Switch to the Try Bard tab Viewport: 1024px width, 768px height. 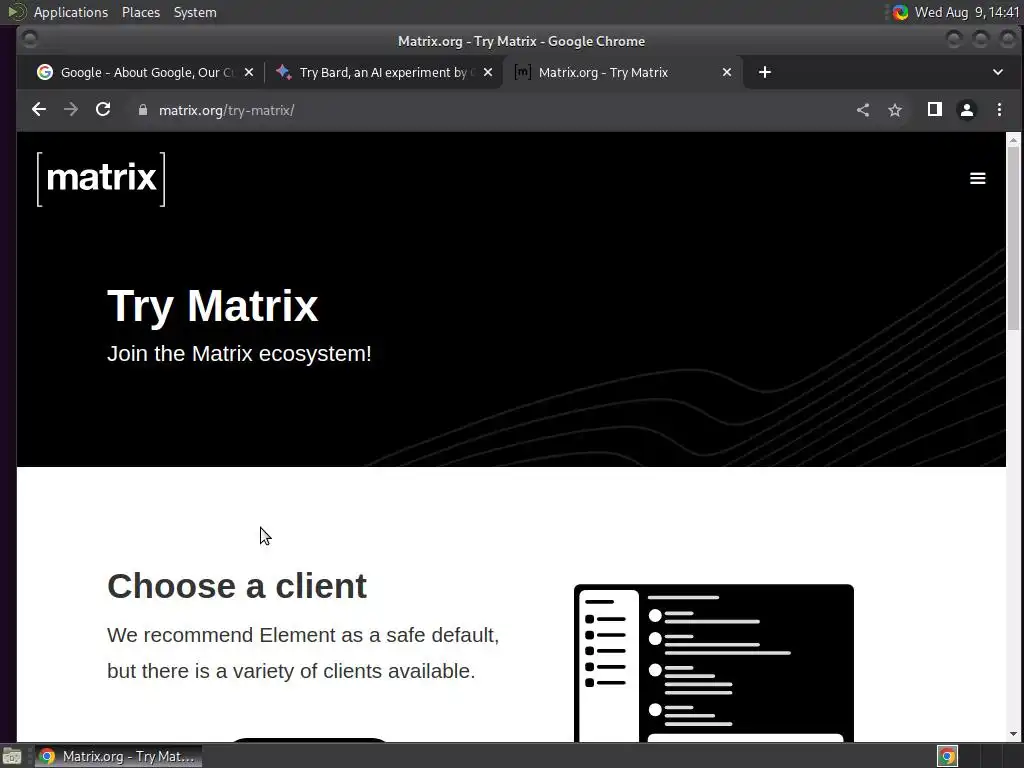pyautogui.click(x=384, y=72)
